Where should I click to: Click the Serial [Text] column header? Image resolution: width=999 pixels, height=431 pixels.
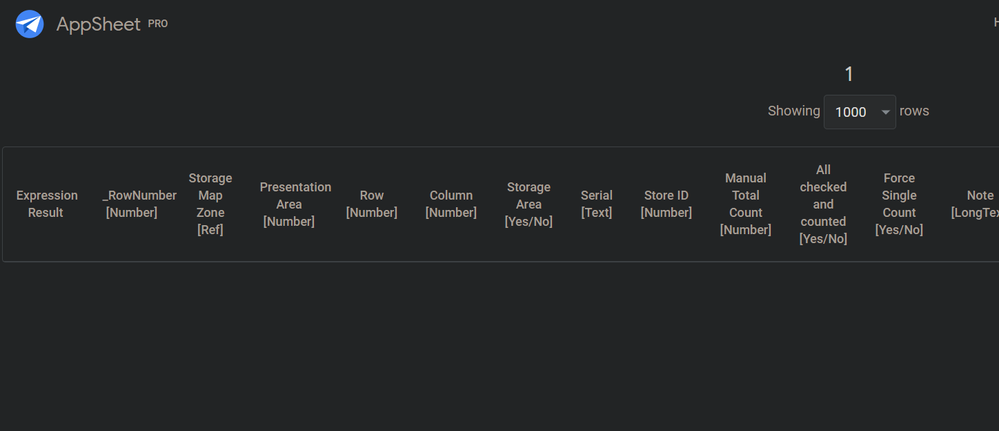pyautogui.click(x=596, y=204)
